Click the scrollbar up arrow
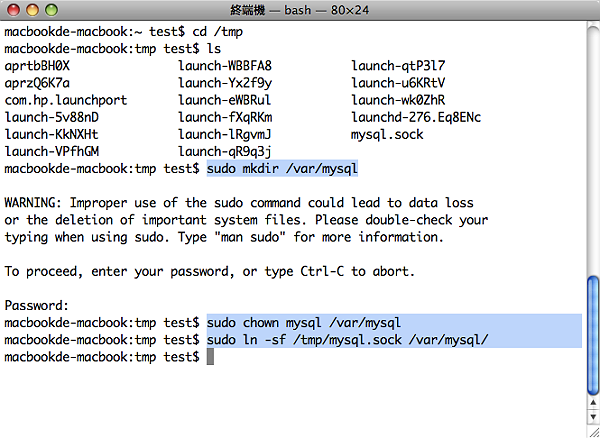600x438 pixels. (x=593, y=403)
